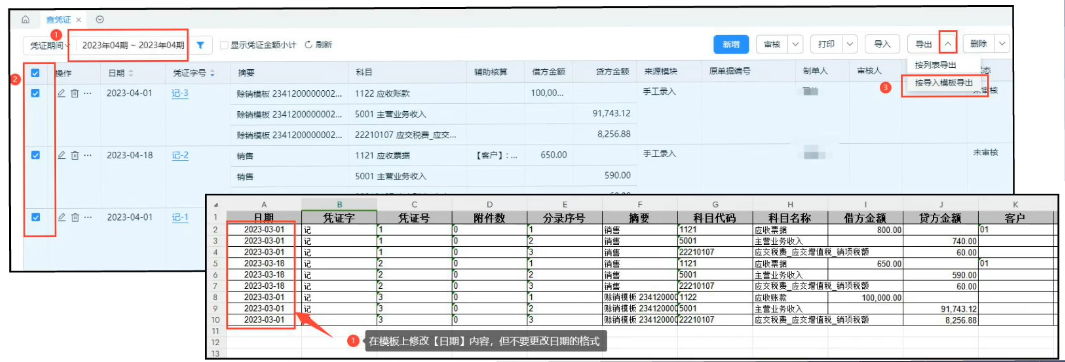This screenshot has height=362, width=1065.
Task: Open more actions for voucher 记-2
Action: [87, 156]
